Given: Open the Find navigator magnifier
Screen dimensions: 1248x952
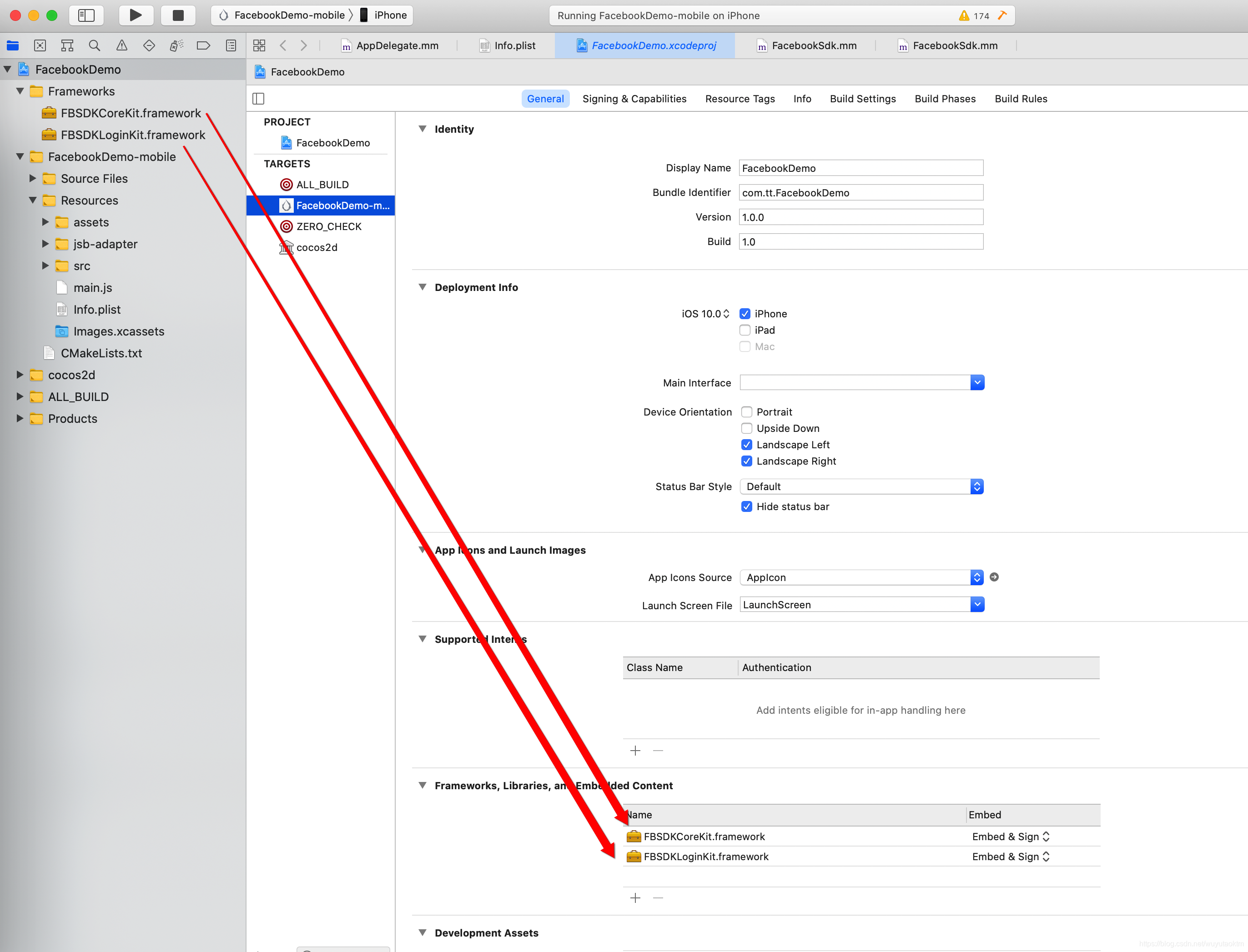Looking at the screenshot, I should tap(94, 45).
